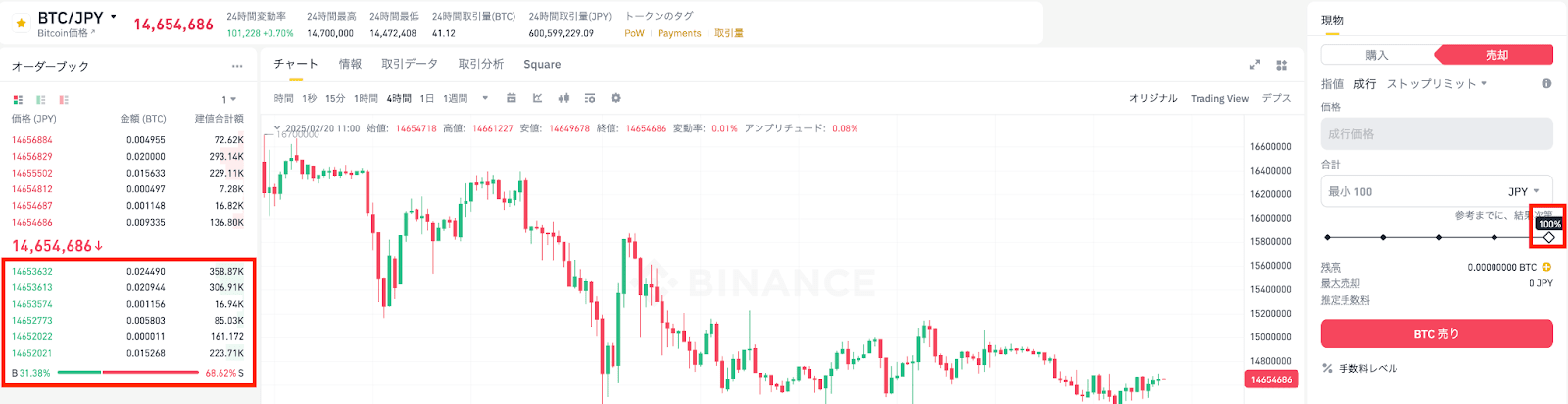Open the Square tab
The image size is (1568, 404).
tap(542, 64)
